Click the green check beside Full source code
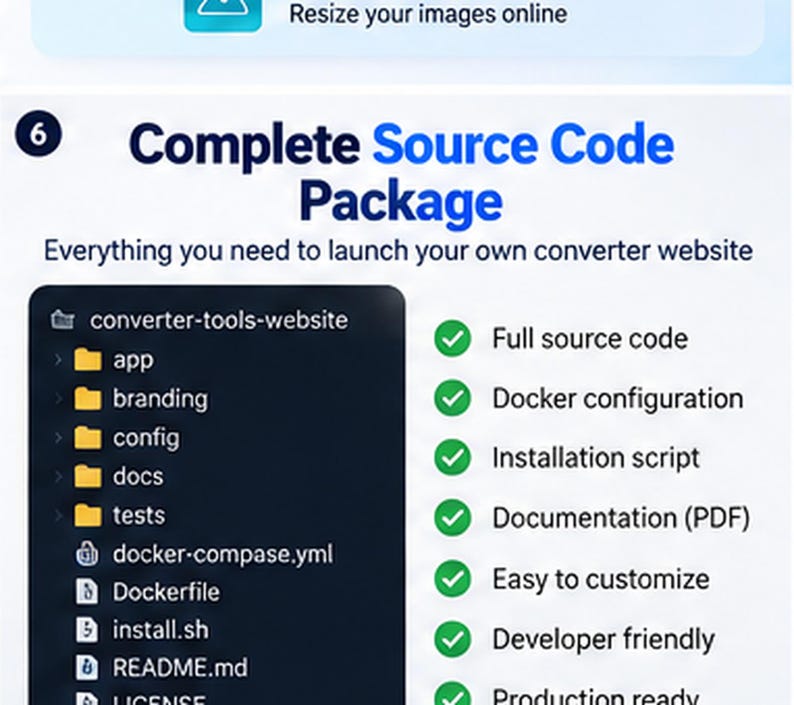This screenshot has width=794, height=705. pos(453,338)
